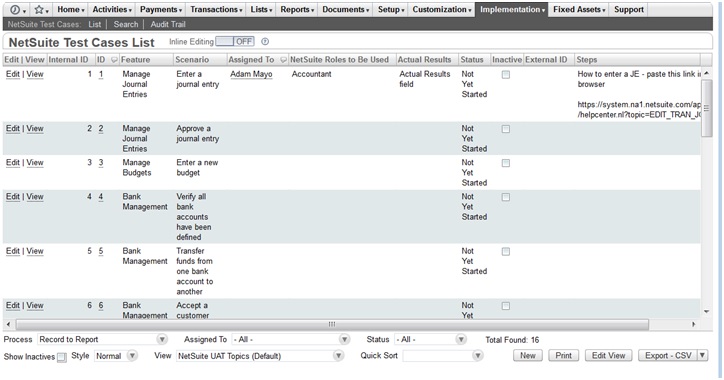Screen dimensions: 724x380
Task: Open the Documents menu
Action: (345, 10)
